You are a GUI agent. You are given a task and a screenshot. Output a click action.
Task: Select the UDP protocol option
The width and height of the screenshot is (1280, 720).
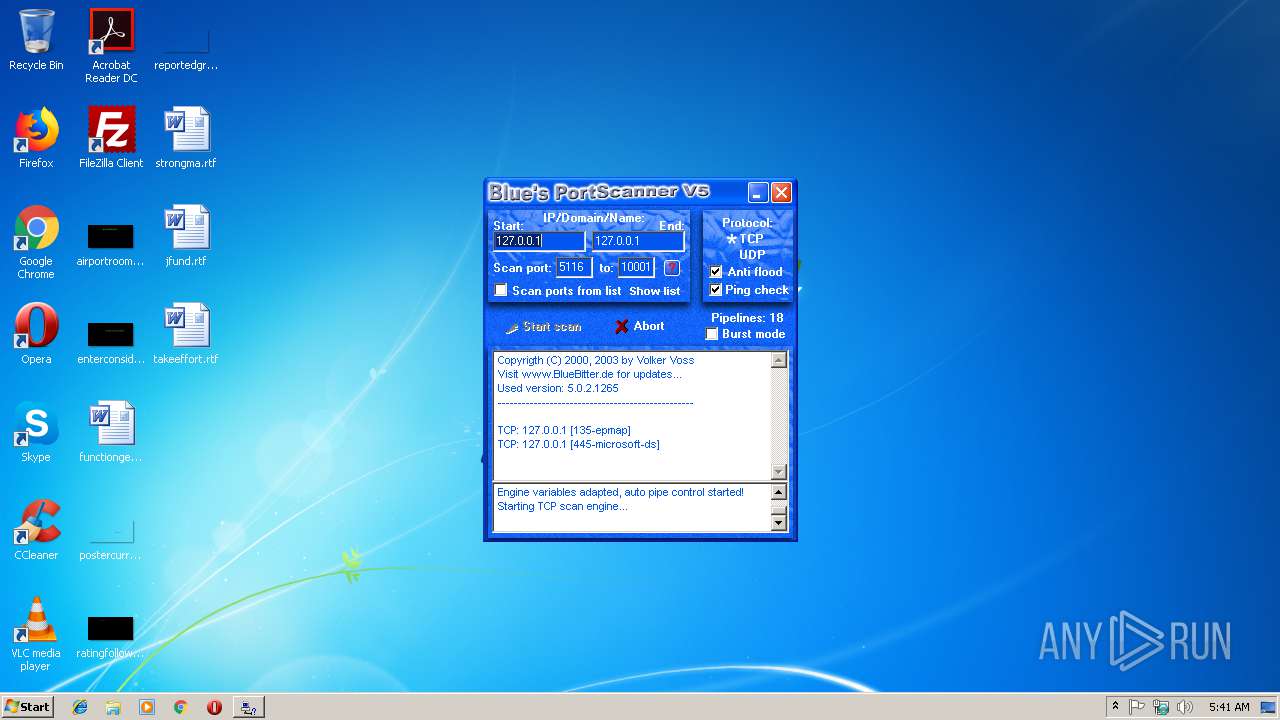coord(752,255)
